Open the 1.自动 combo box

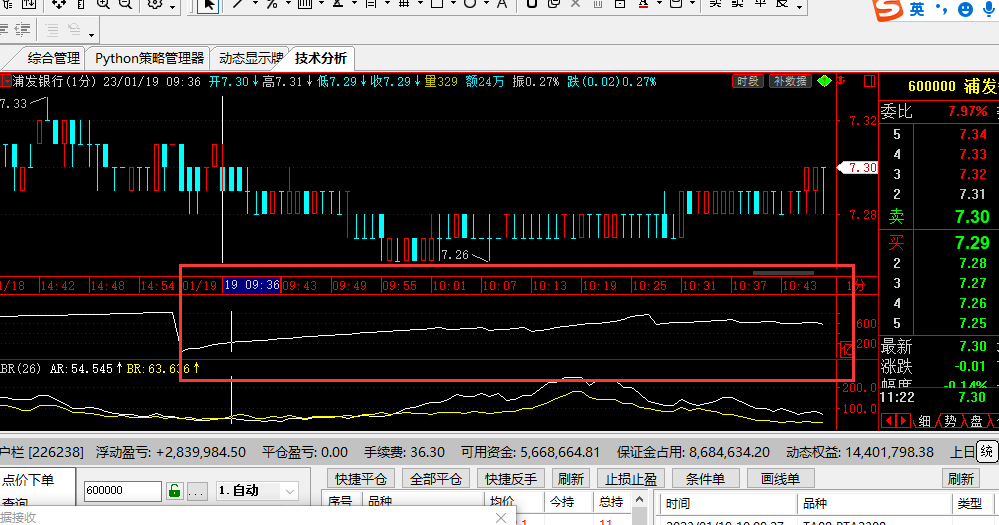256,491
